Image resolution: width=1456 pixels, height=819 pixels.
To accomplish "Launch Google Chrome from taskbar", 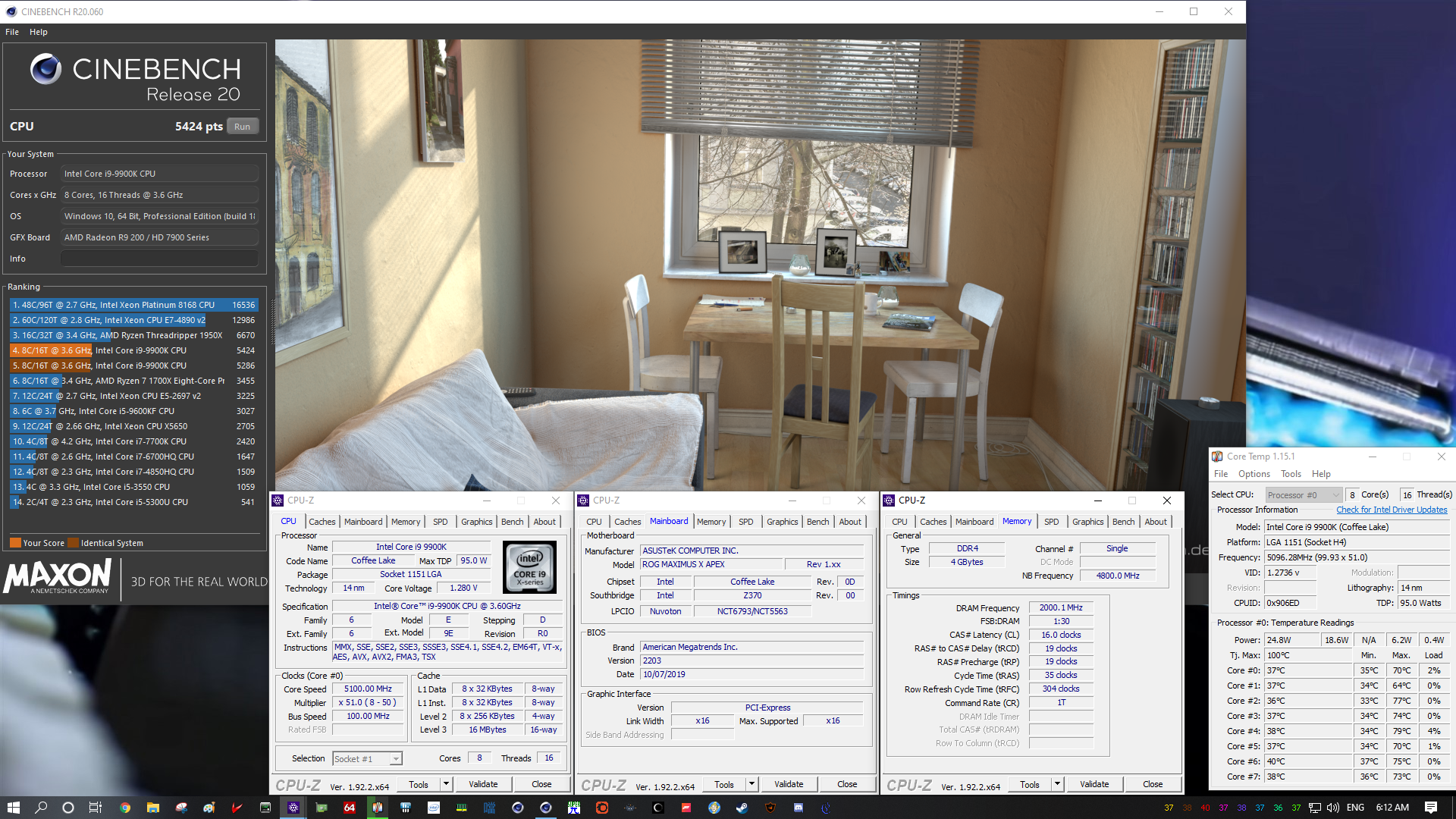I will 124,808.
